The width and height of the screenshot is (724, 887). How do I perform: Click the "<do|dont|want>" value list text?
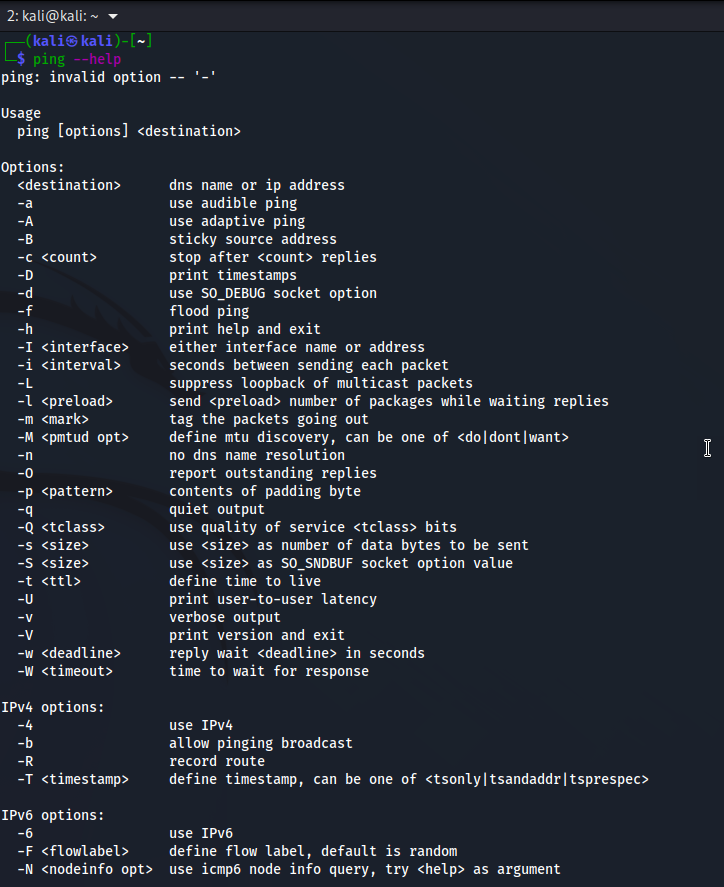512,437
